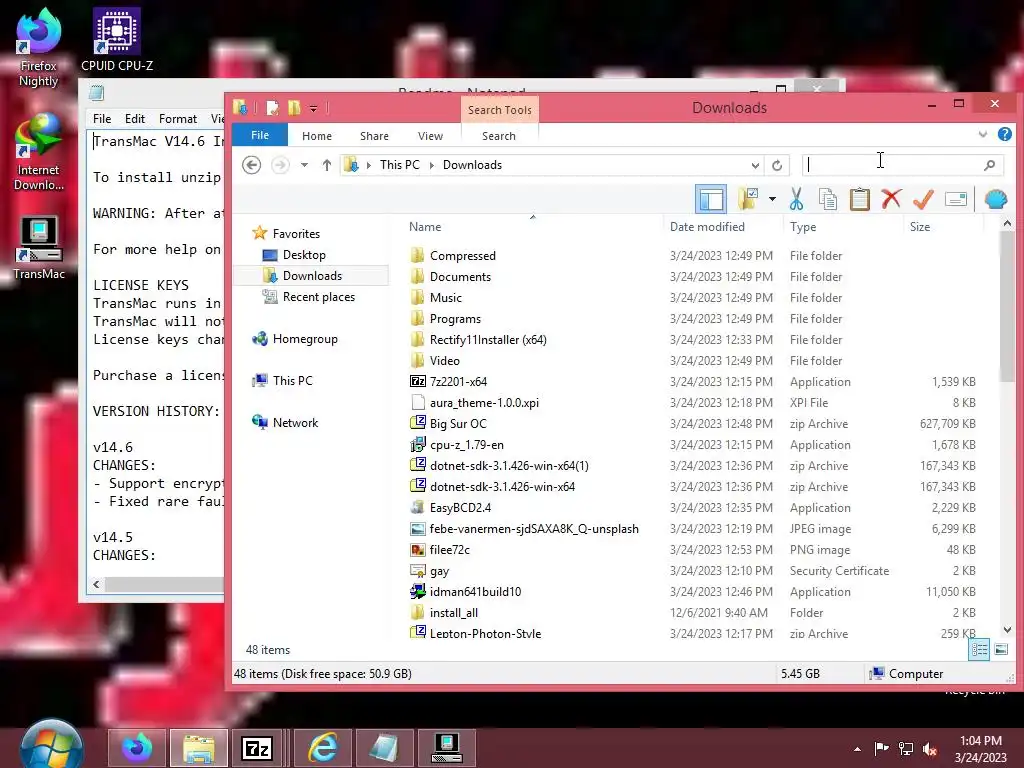Switch to the Share ribbon tab
This screenshot has height=768, width=1024.
click(374, 136)
